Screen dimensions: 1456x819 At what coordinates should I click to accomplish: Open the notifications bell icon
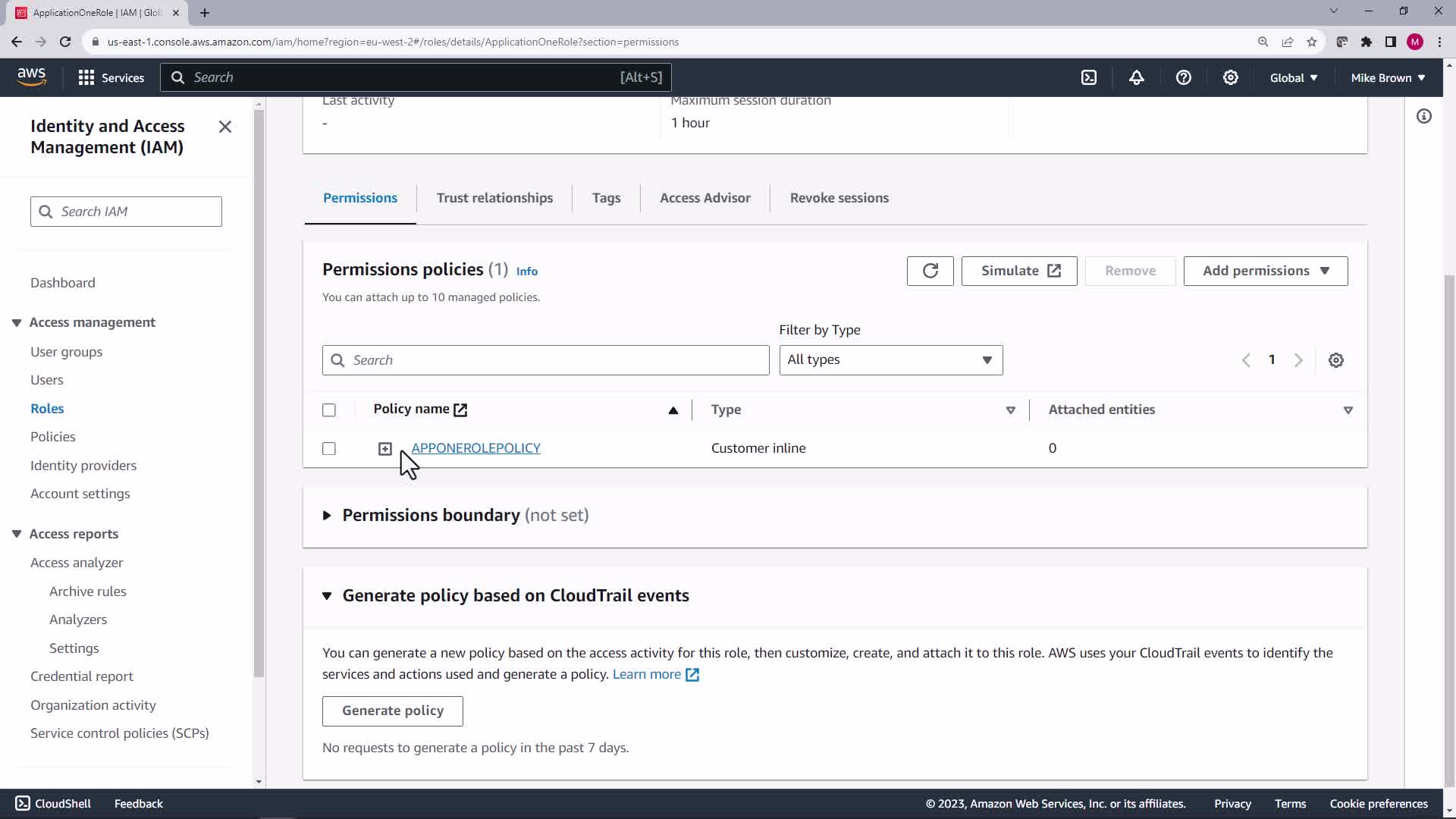tap(1136, 77)
